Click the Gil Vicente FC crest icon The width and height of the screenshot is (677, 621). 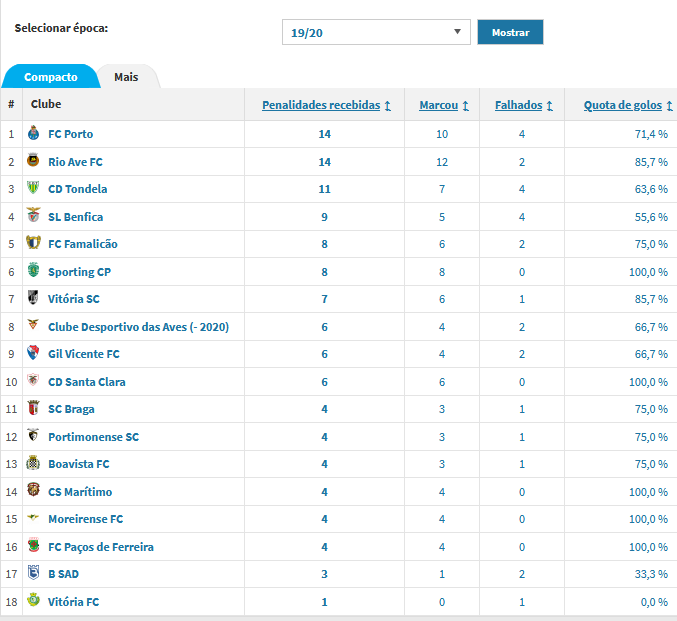[33, 352]
